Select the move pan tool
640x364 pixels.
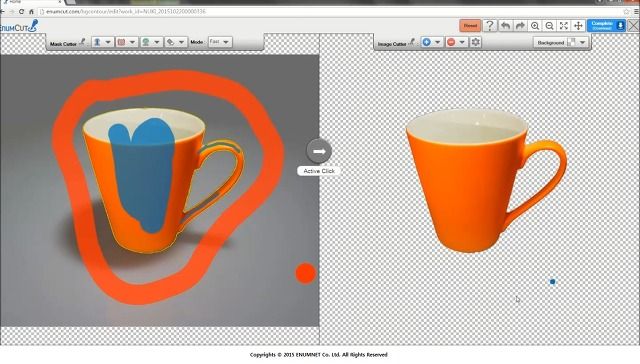[x=578, y=26]
